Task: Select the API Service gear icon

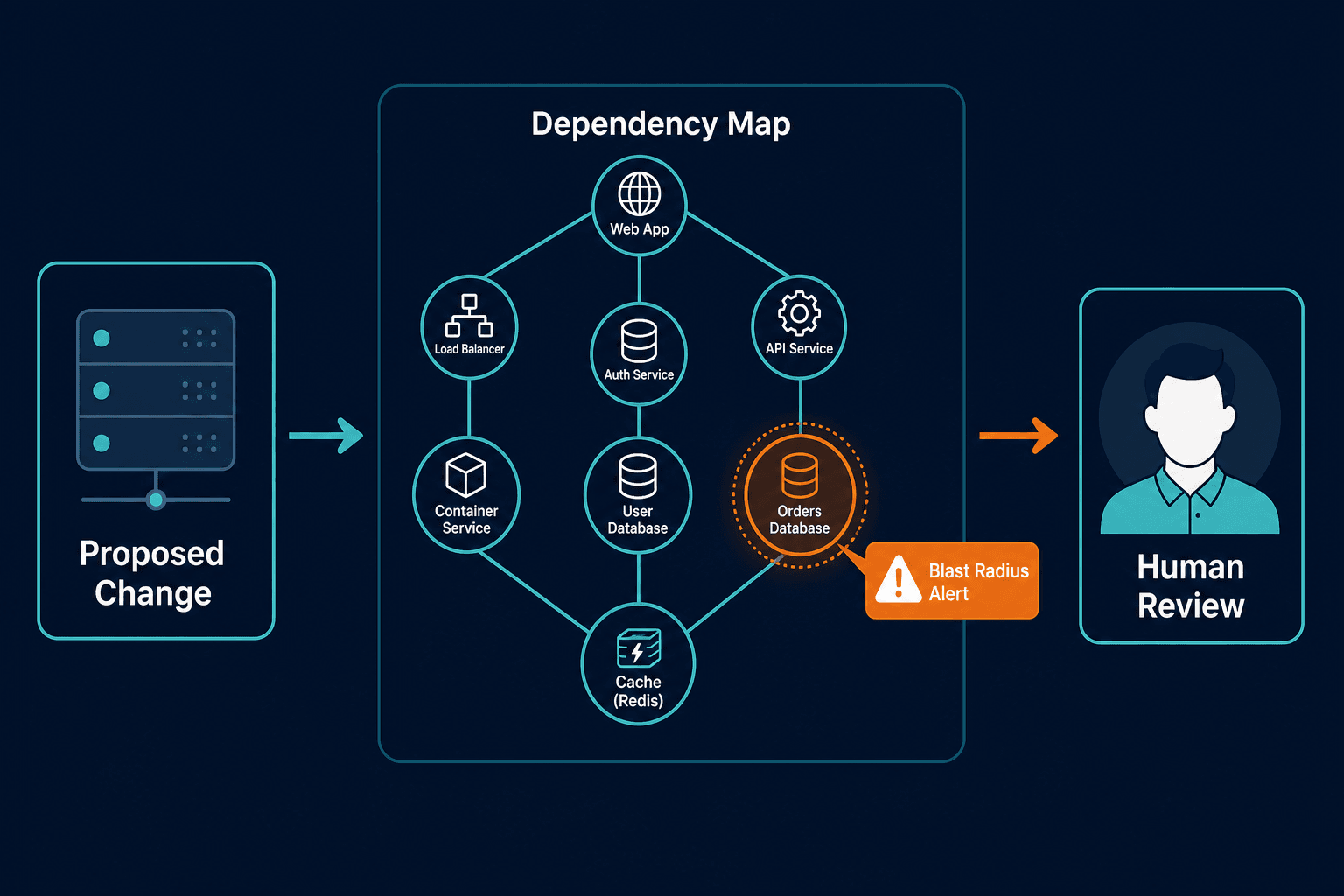Action: tap(799, 312)
